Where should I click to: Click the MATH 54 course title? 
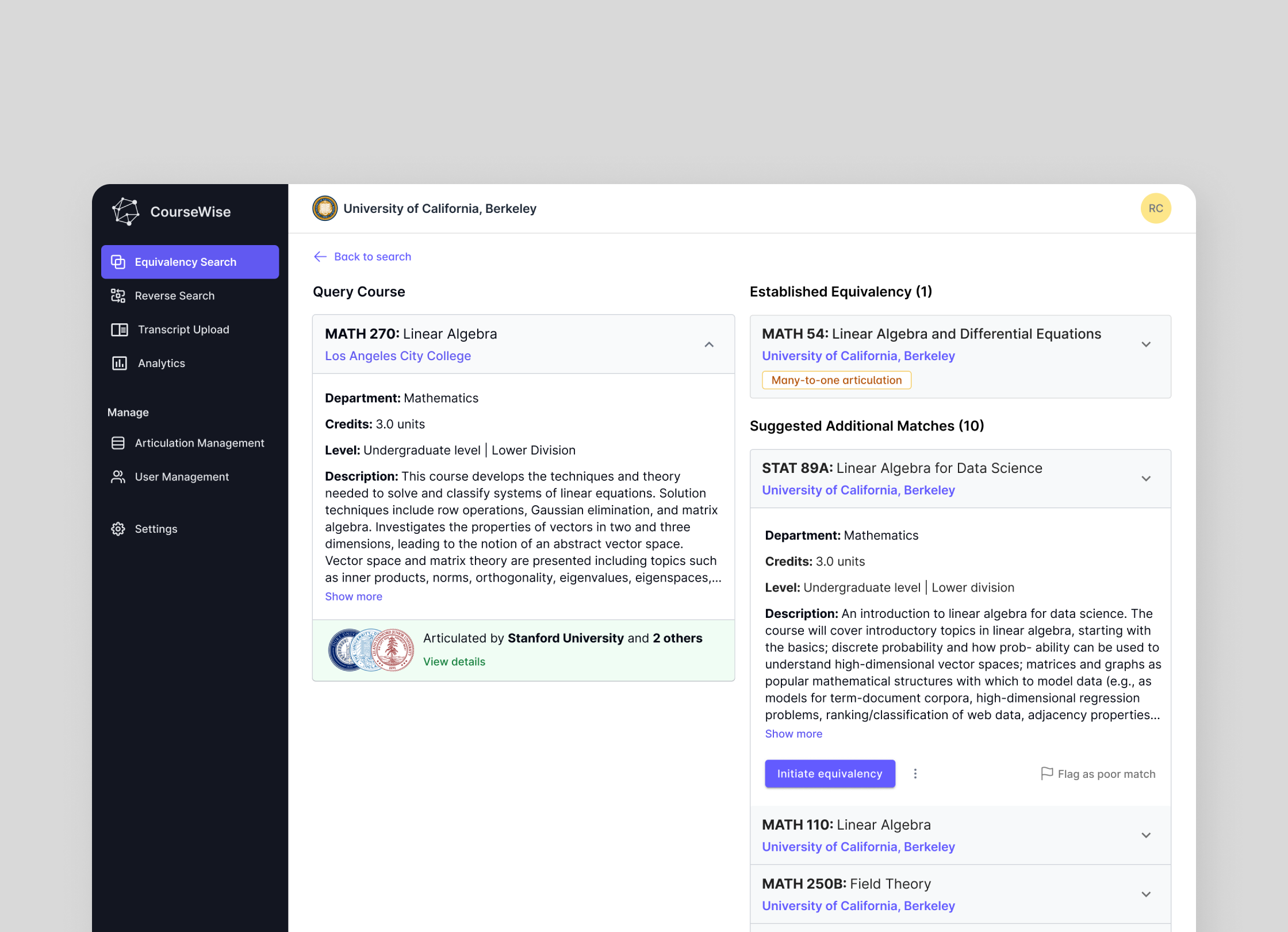(x=931, y=334)
